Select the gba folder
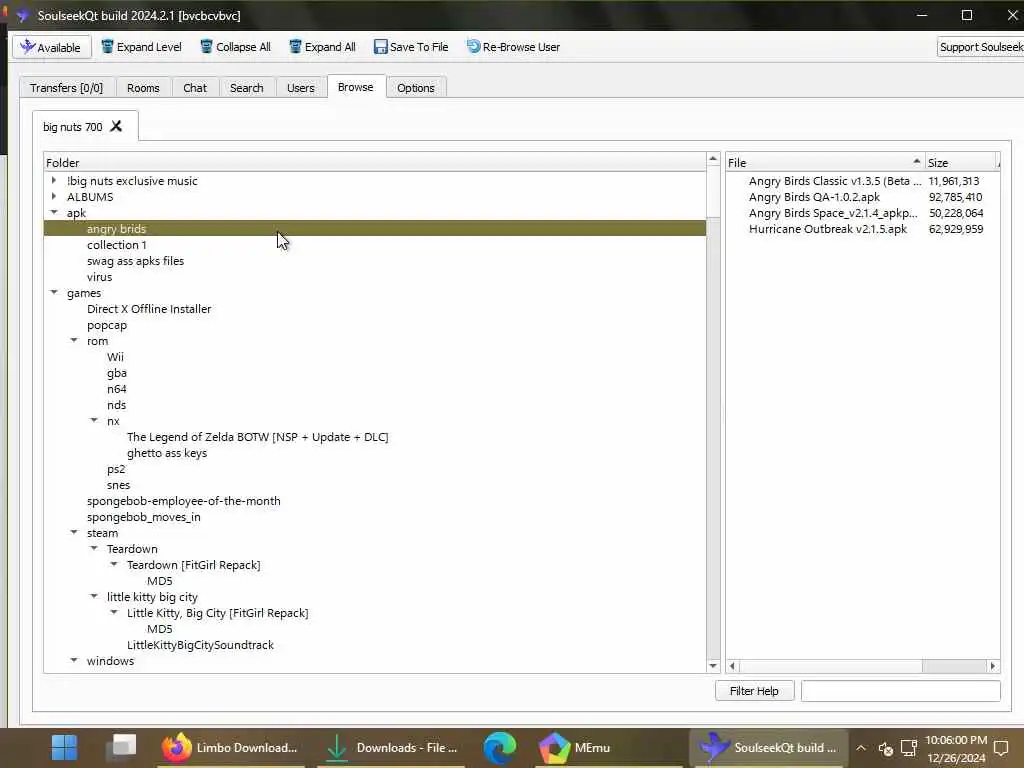This screenshot has height=768, width=1024. (117, 373)
